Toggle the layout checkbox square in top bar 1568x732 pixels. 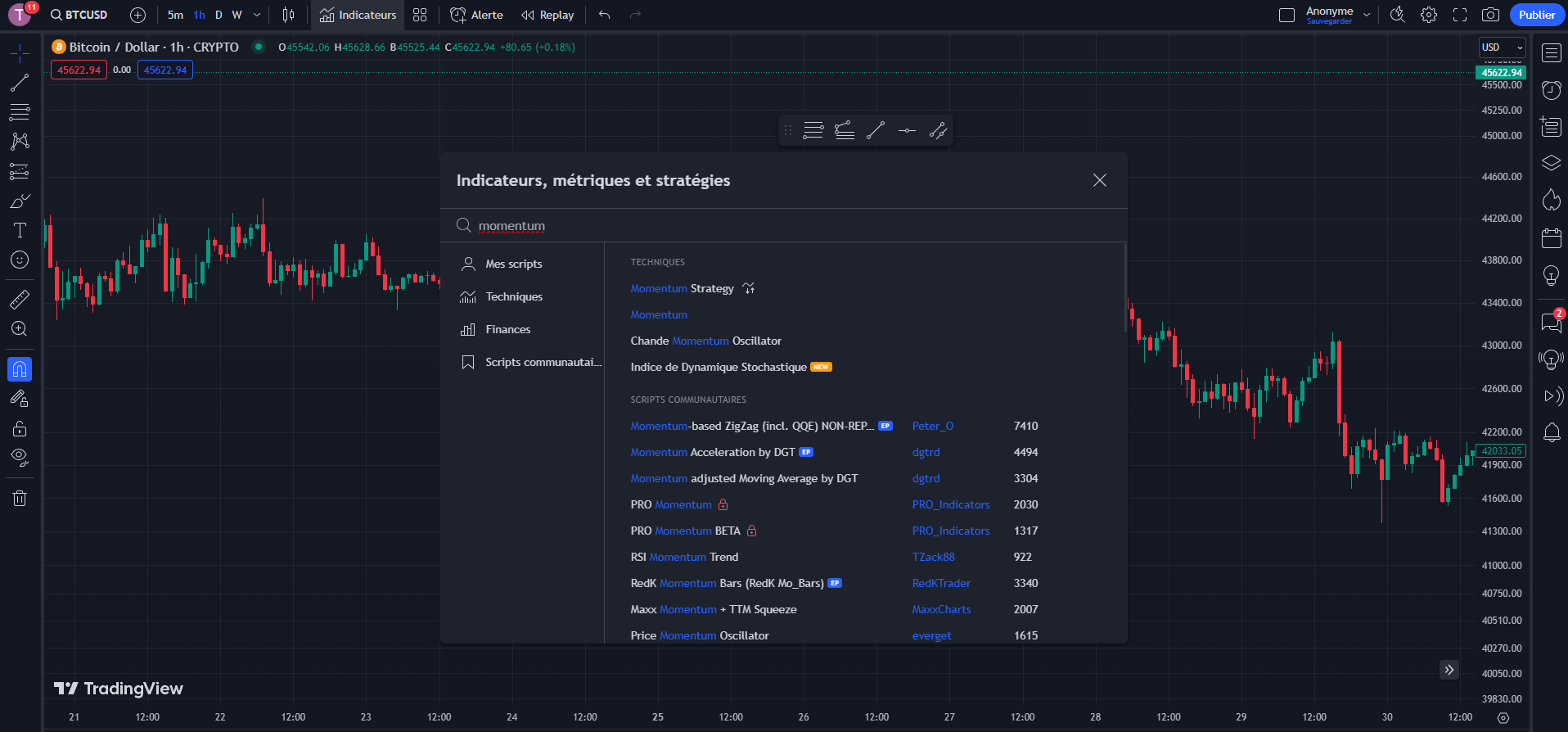pyautogui.click(x=1286, y=15)
